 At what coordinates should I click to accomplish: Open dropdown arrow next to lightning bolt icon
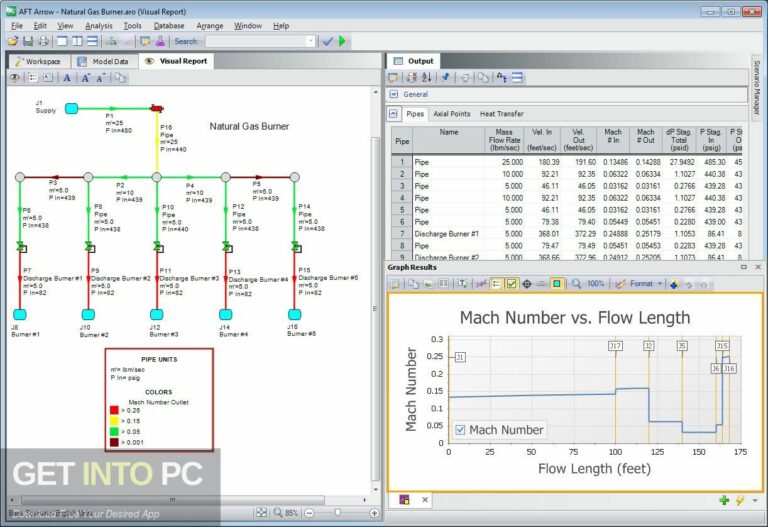(755, 500)
